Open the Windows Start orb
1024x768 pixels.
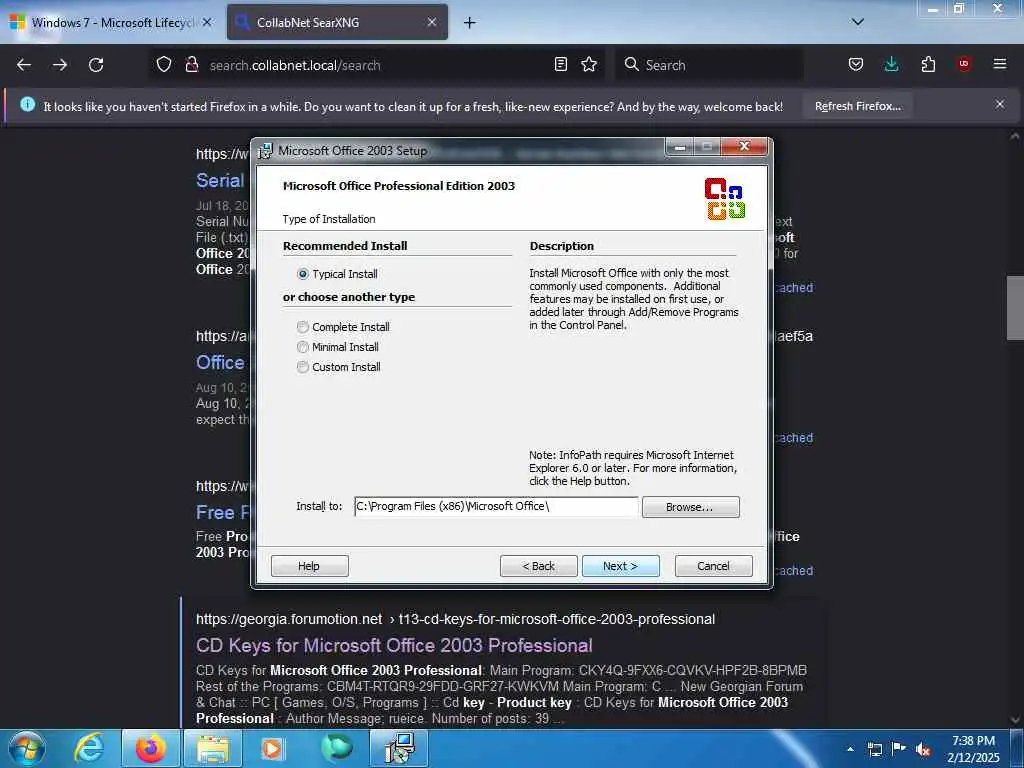(x=27, y=748)
